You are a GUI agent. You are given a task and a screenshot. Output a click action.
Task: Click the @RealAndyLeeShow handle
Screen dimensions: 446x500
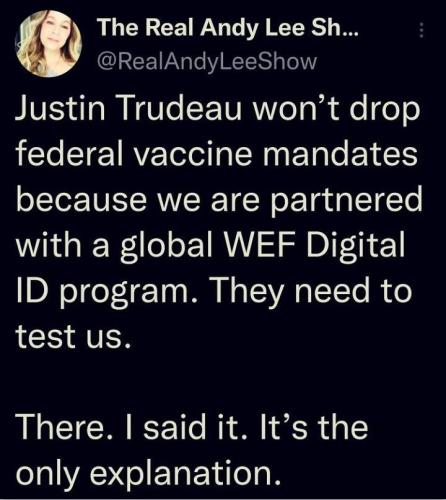(x=207, y=62)
